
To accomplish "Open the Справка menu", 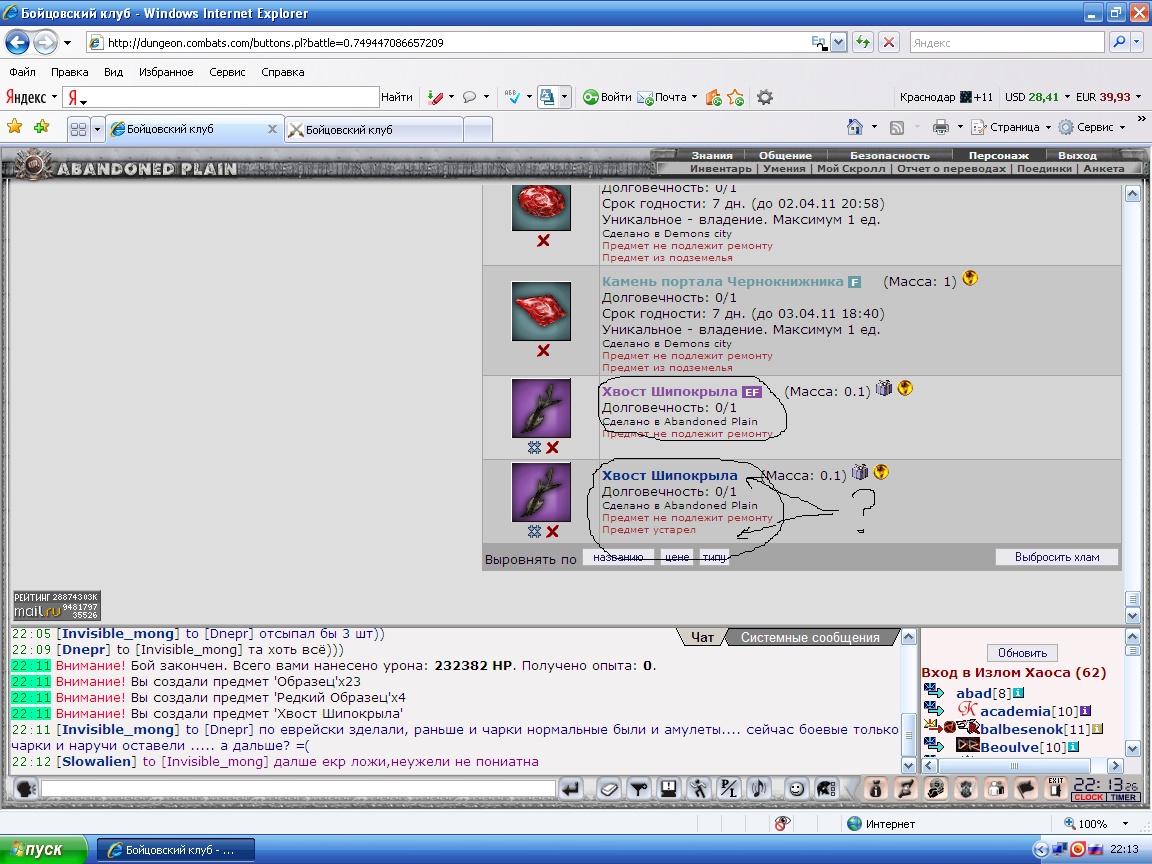I will click(x=282, y=72).
